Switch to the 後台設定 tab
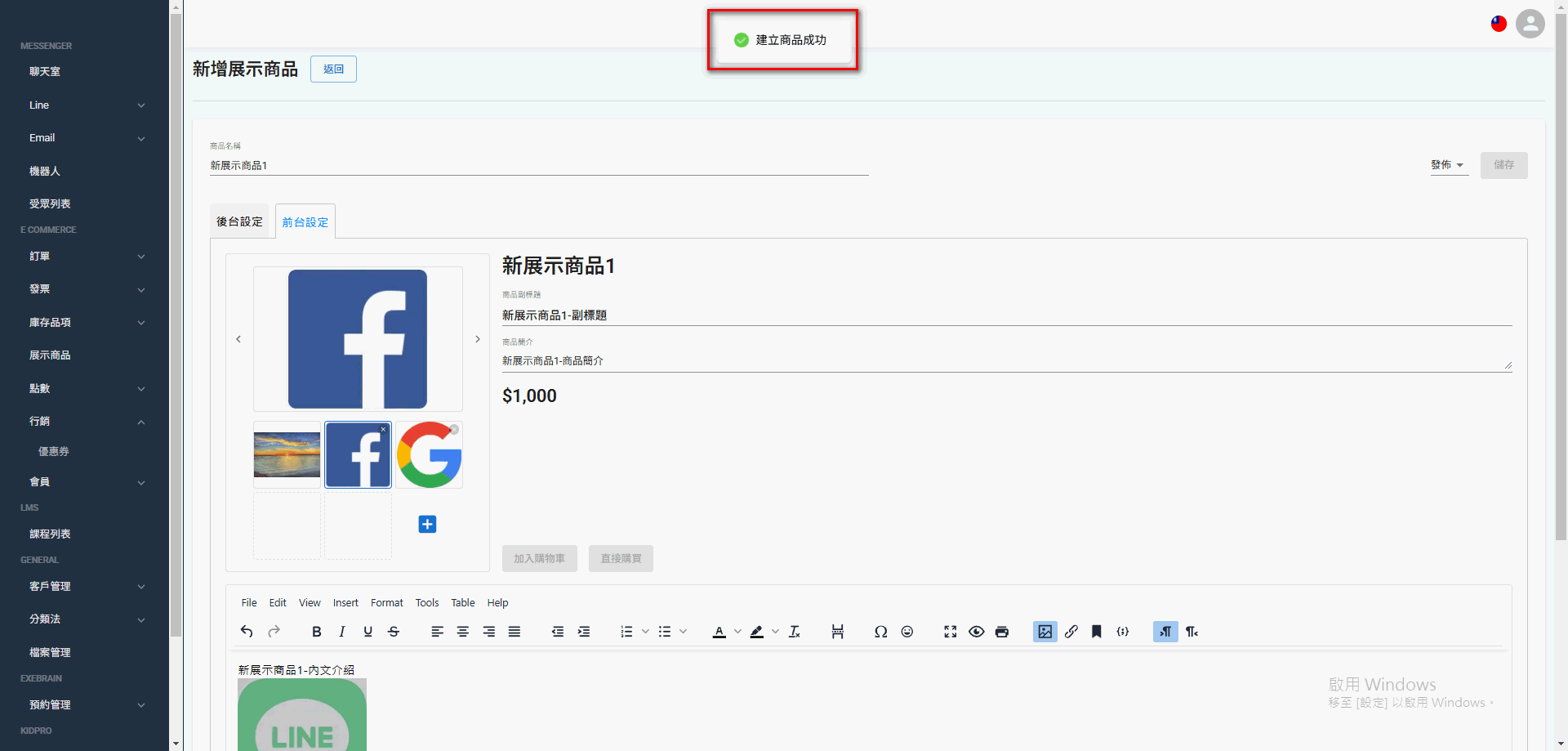 [x=239, y=221]
